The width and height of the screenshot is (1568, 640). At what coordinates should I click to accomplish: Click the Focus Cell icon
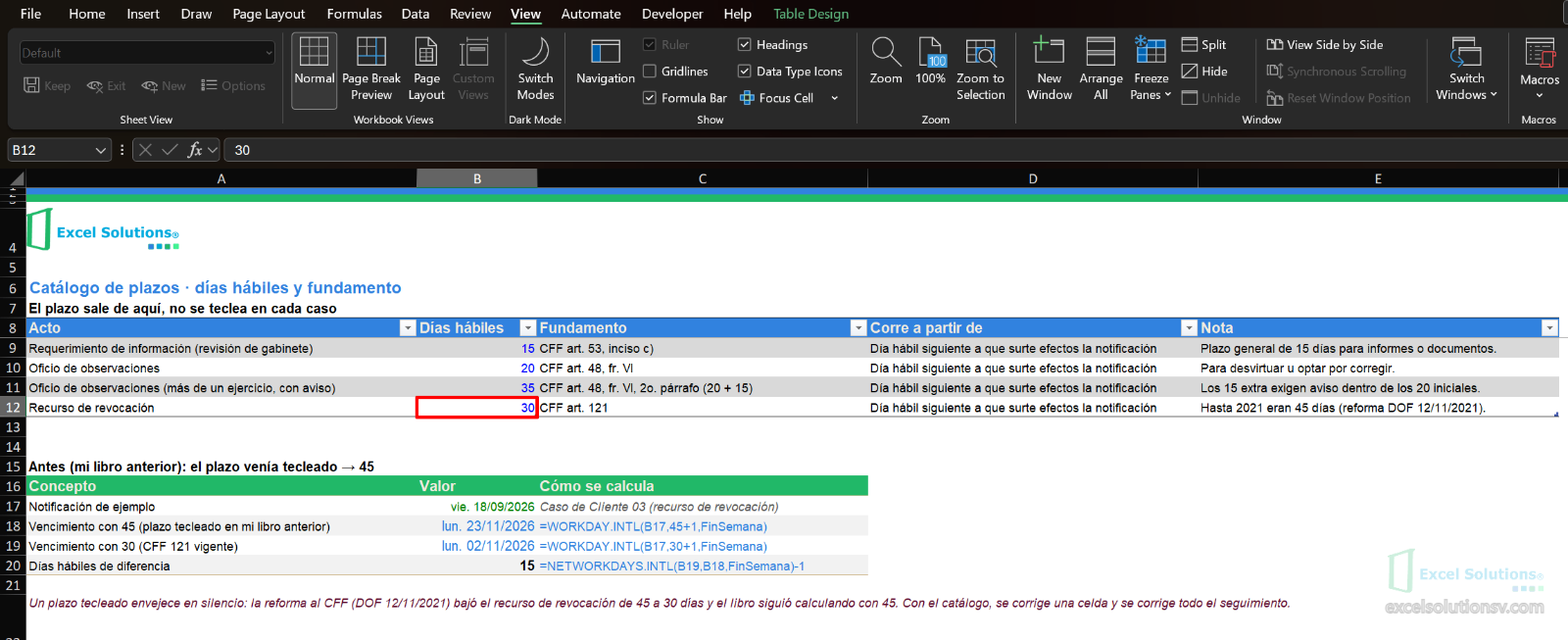pyautogui.click(x=747, y=98)
